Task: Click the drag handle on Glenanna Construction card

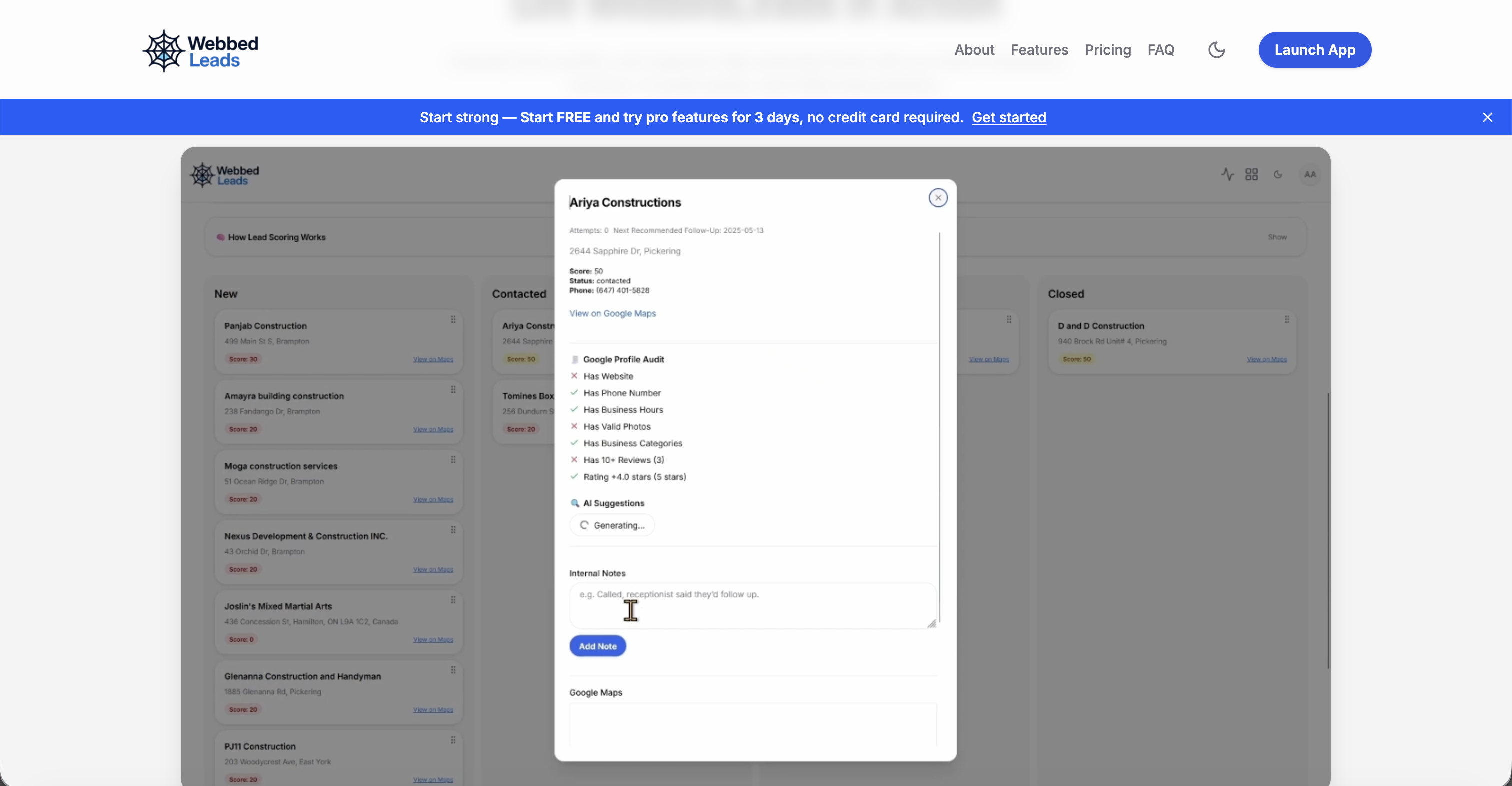Action: point(453,670)
